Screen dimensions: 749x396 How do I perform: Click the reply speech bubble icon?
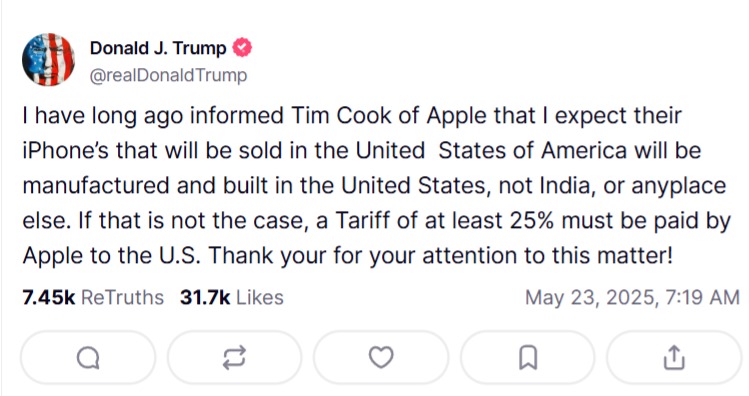88,358
